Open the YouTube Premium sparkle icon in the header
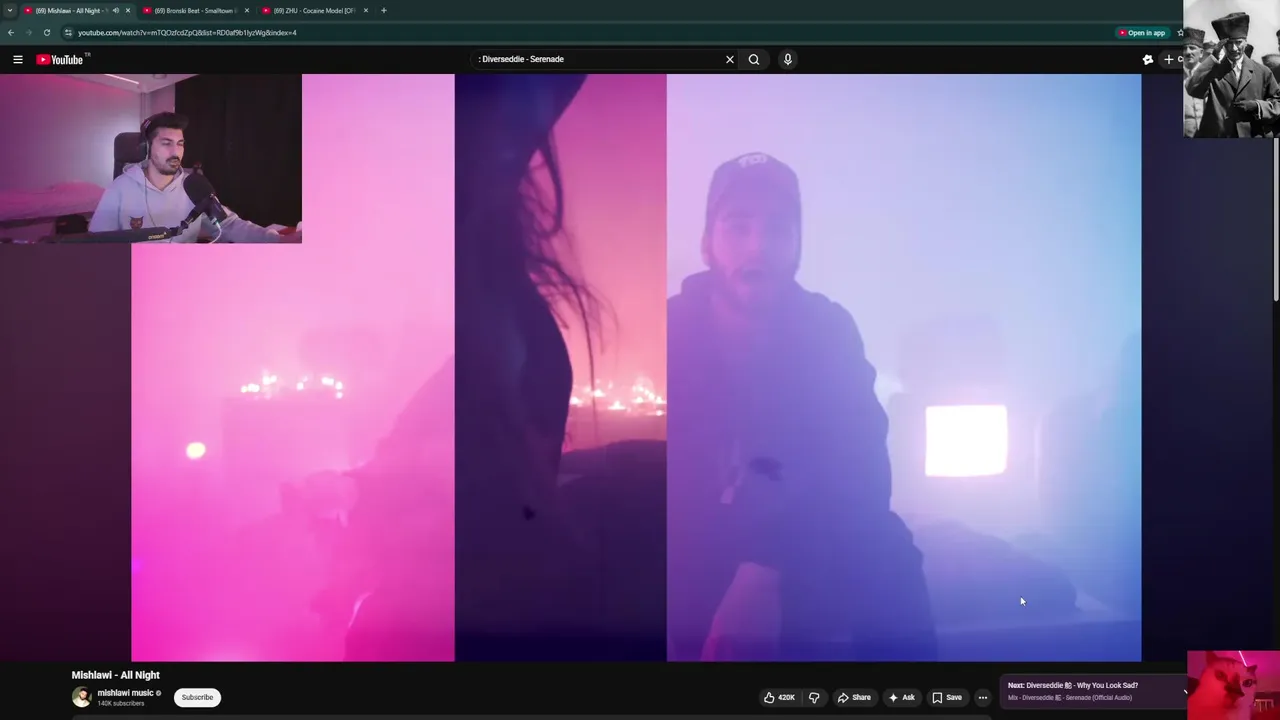Viewport: 1280px width, 720px height. click(x=1148, y=60)
